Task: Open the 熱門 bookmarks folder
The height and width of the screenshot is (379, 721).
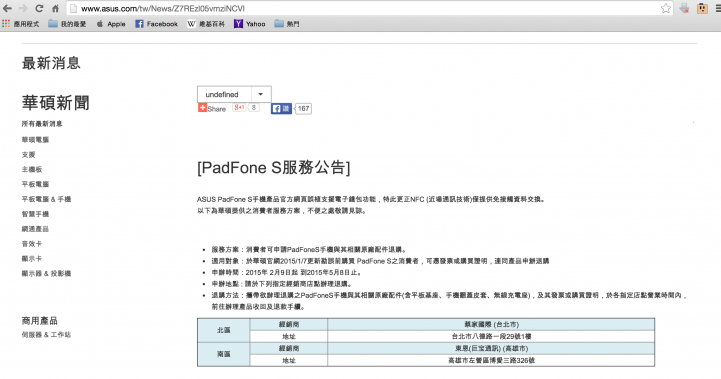Action: click(287, 24)
